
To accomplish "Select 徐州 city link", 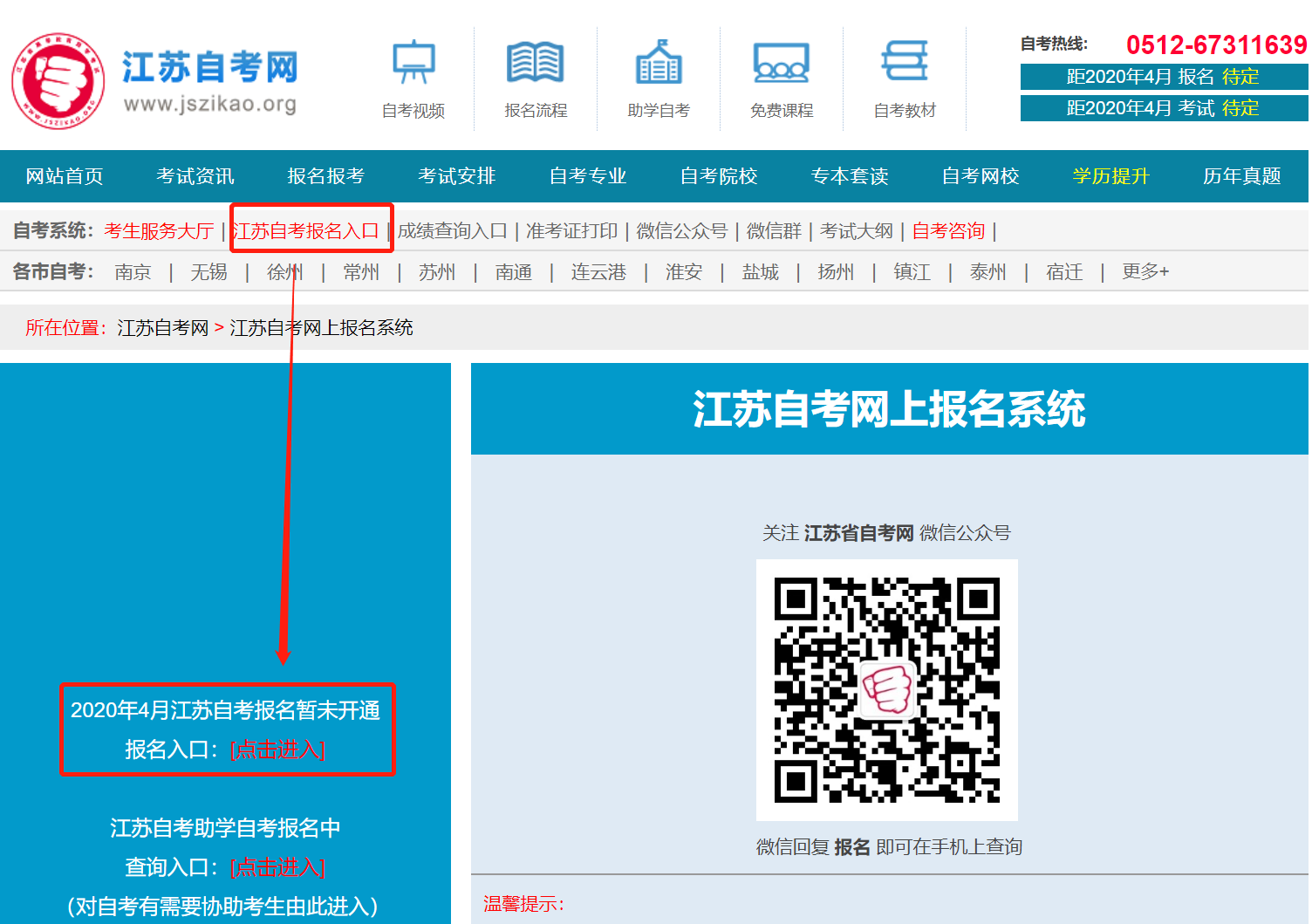I will click(x=285, y=272).
